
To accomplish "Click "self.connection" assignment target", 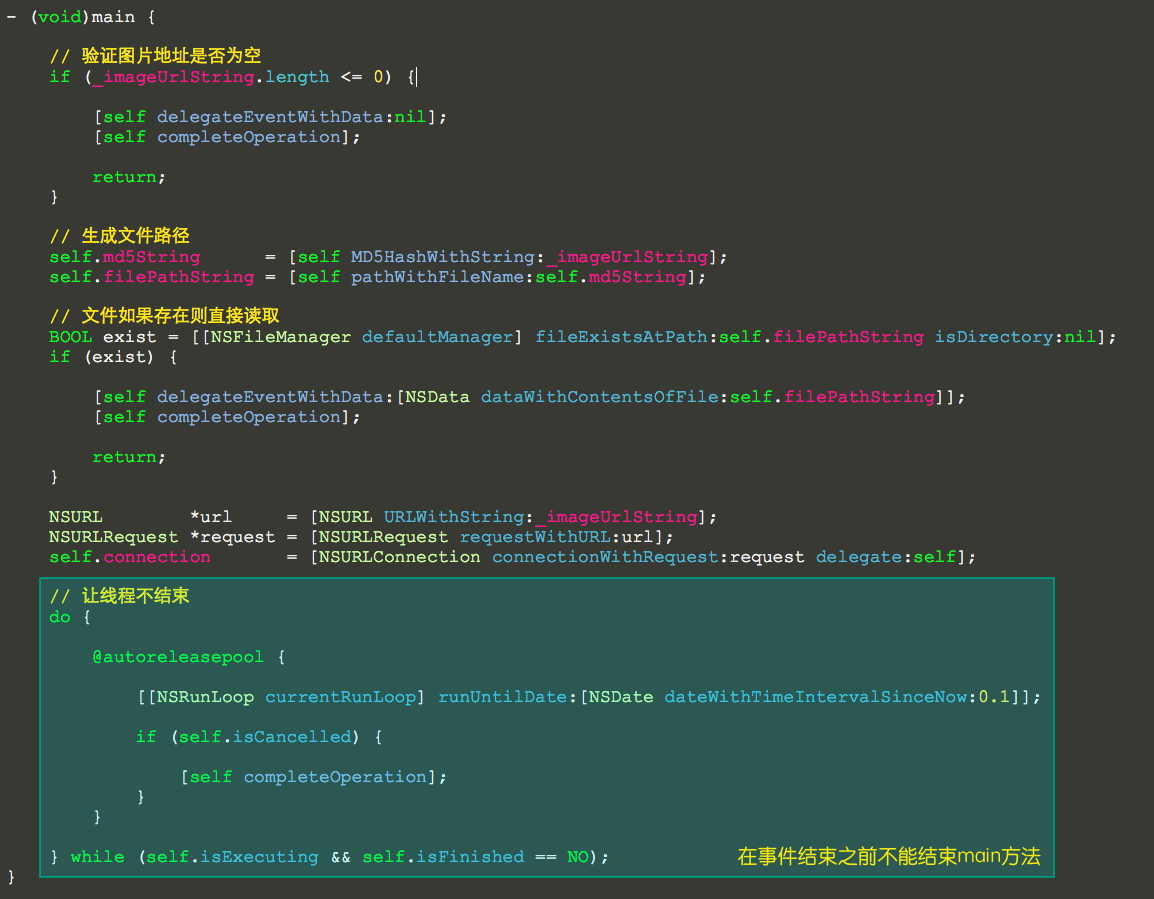I will [130, 557].
